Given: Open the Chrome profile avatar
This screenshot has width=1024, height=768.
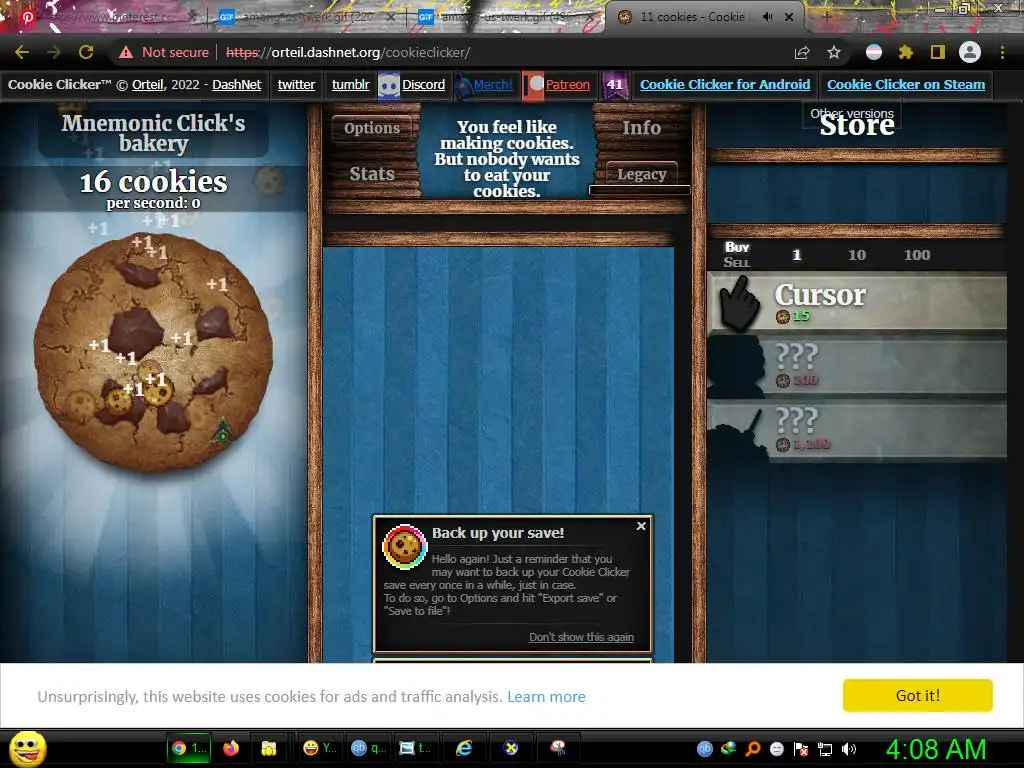Looking at the screenshot, I should point(970,52).
